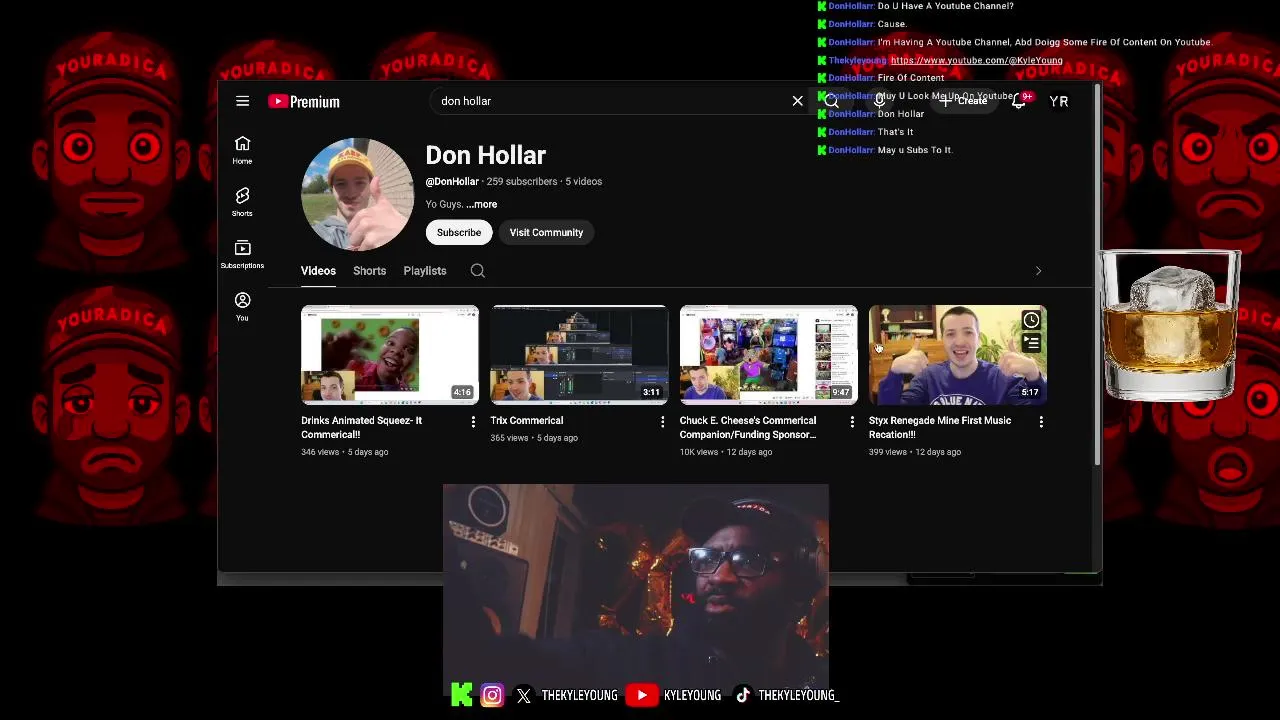Open the You section in sidebar
Viewport: 1280px width, 720px height.
tap(242, 306)
